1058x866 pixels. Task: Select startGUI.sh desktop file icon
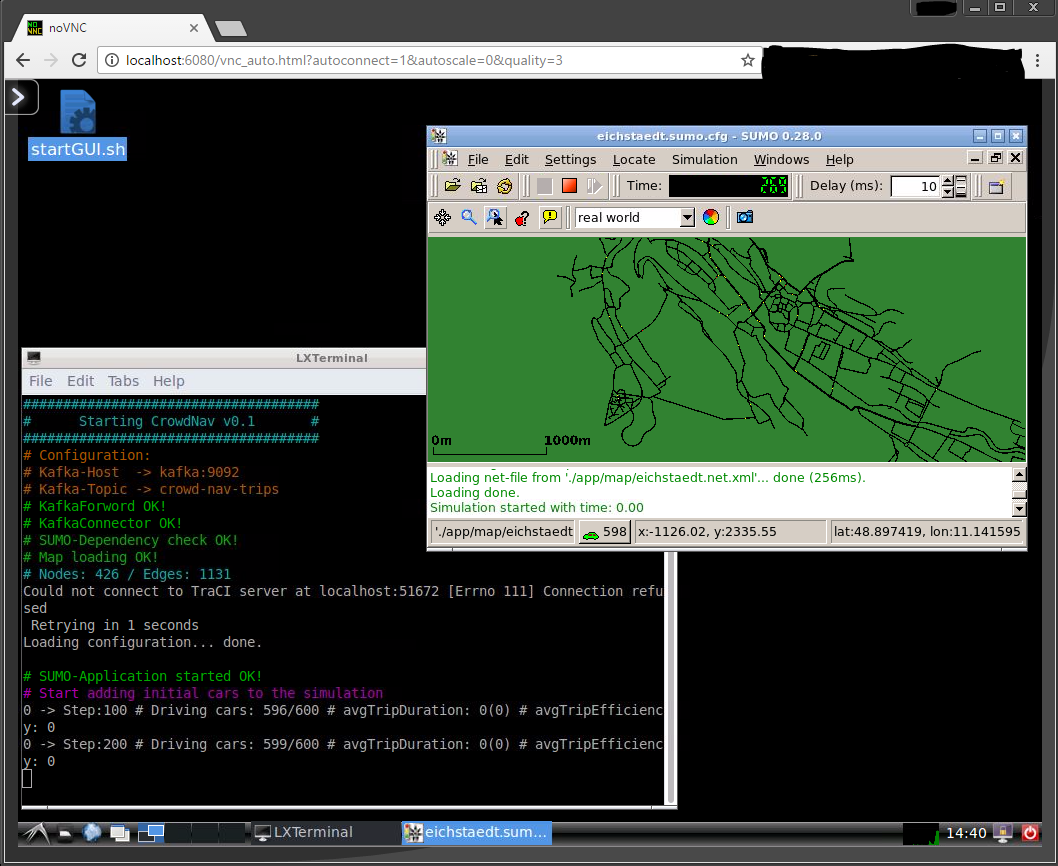pyautogui.click(x=78, y=125)
